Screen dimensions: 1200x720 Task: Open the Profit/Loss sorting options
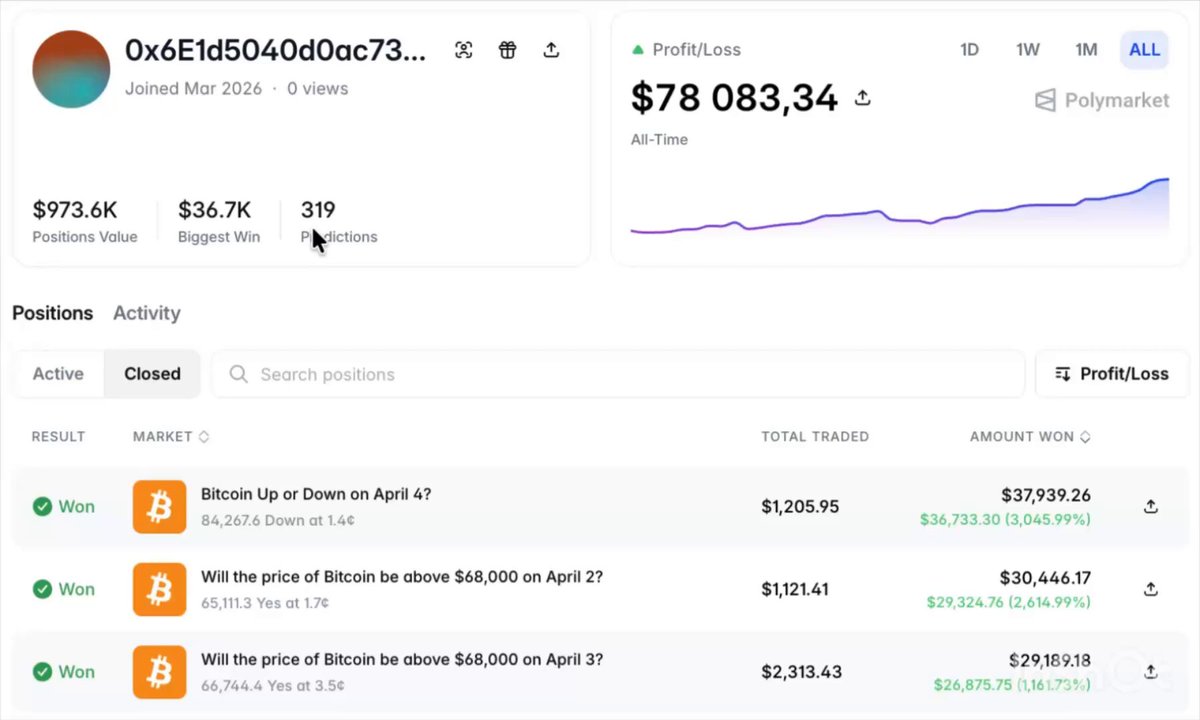(1112, 373)
